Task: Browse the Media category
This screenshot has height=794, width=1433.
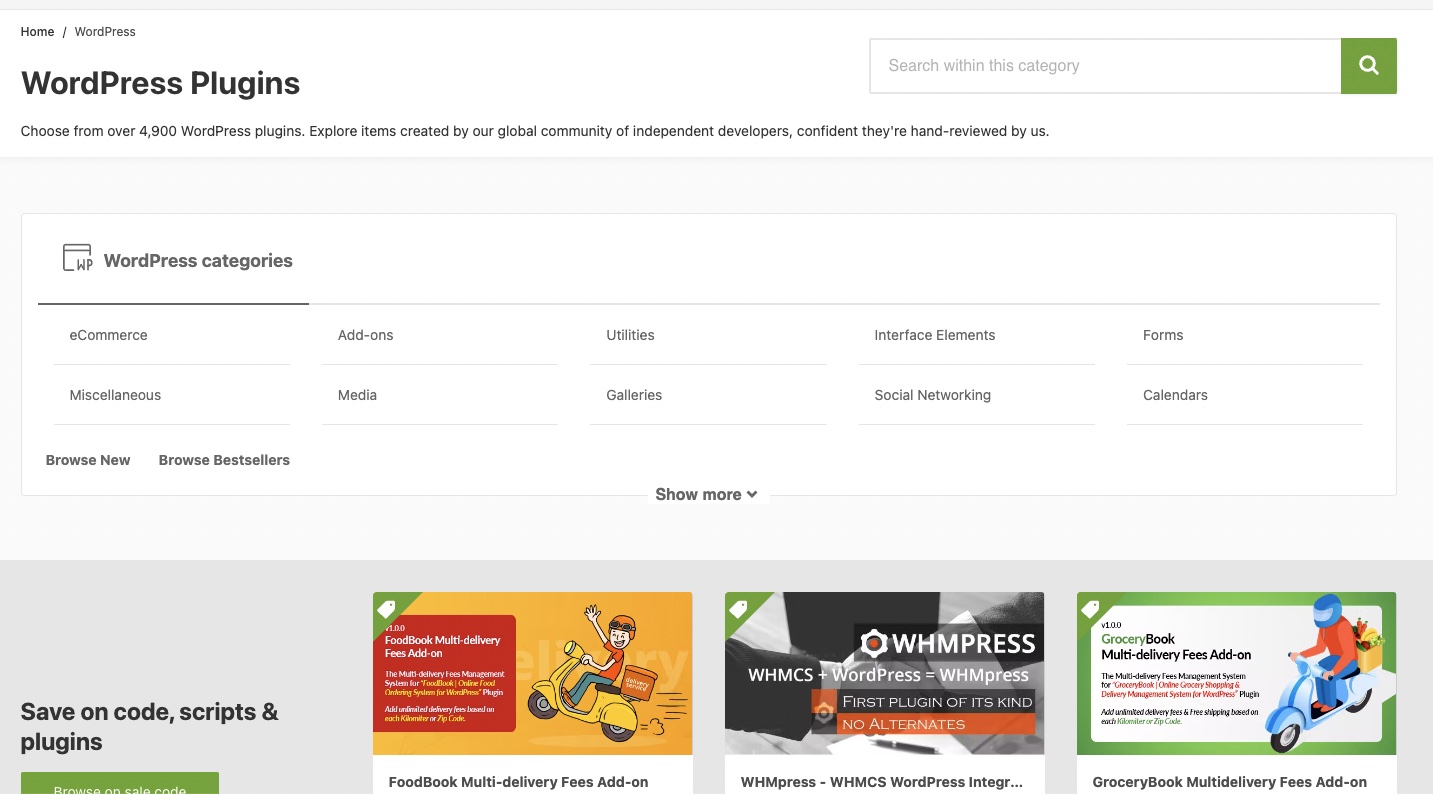Action: coord(357,395)
